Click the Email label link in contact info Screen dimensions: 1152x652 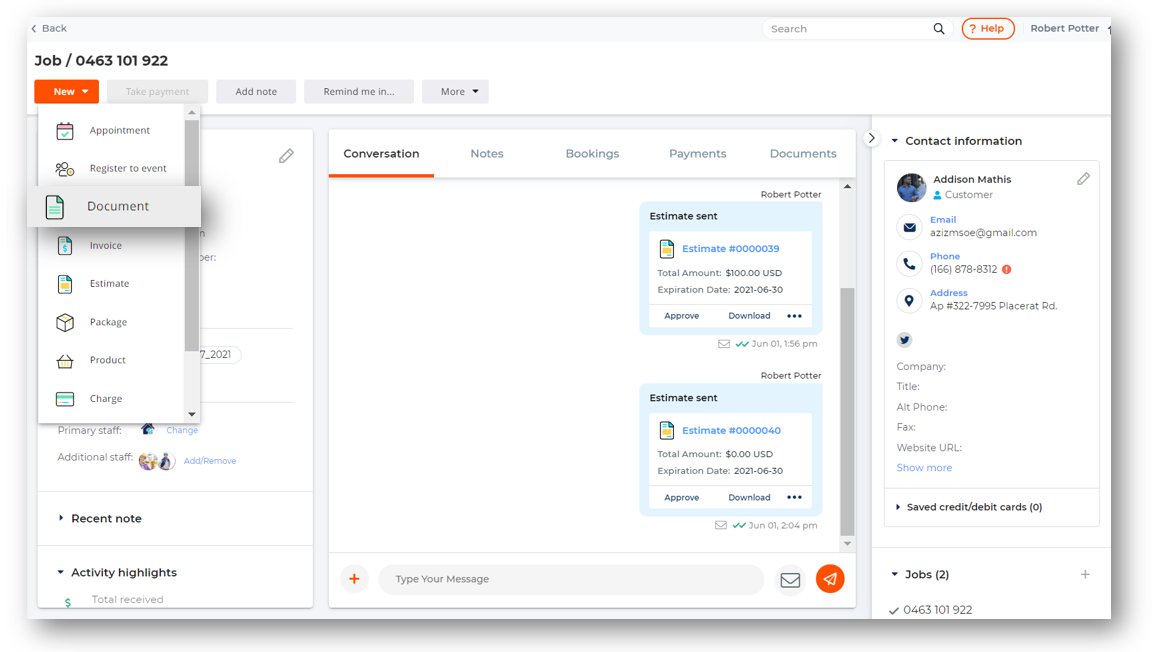pyautogui.click(x=943, y=220)
